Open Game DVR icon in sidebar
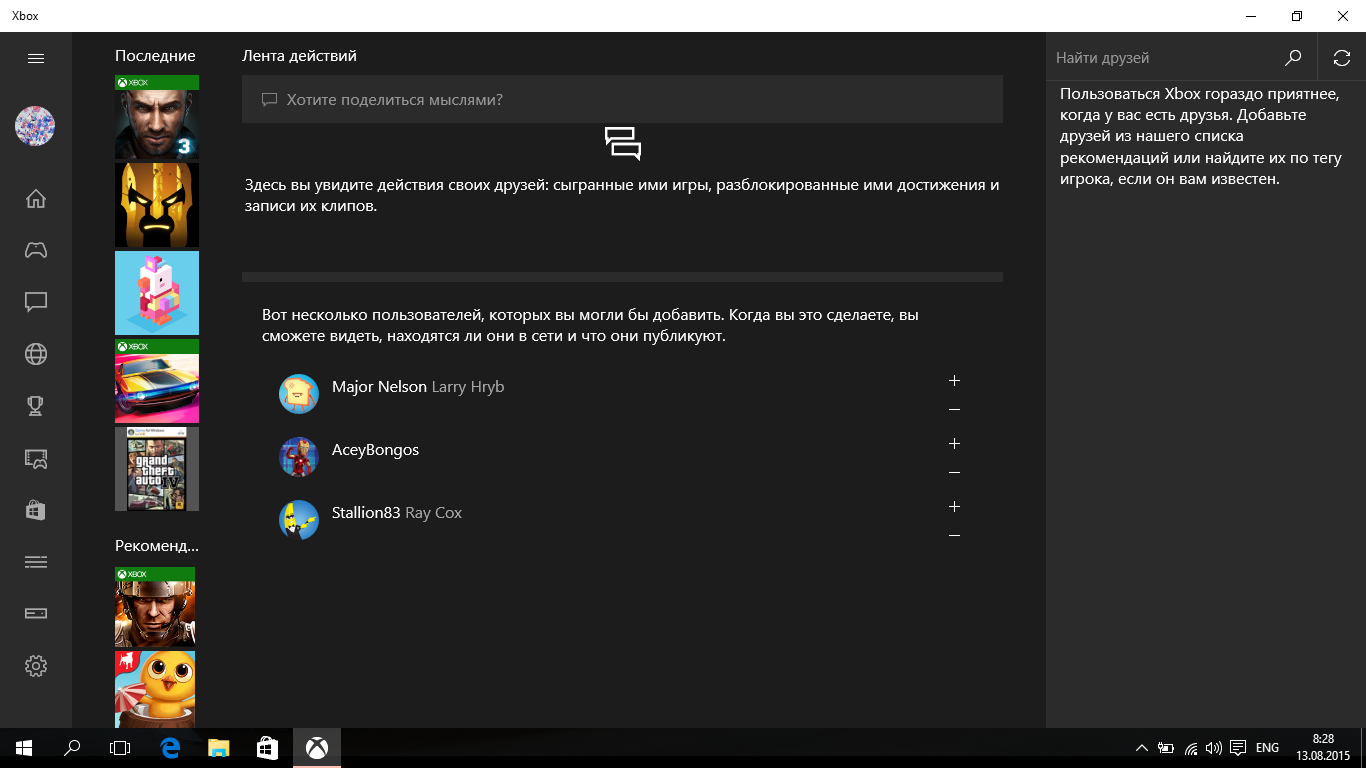 click(x=36, y=458)
